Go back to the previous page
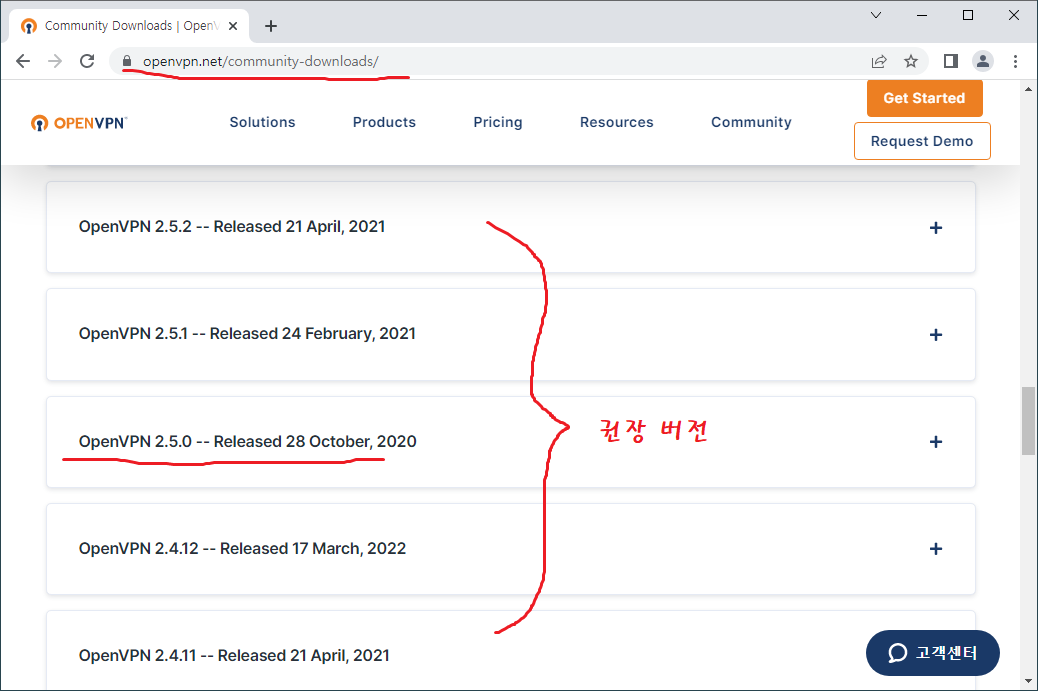This screenshot has height=691, width=1038. click(23, 62)
